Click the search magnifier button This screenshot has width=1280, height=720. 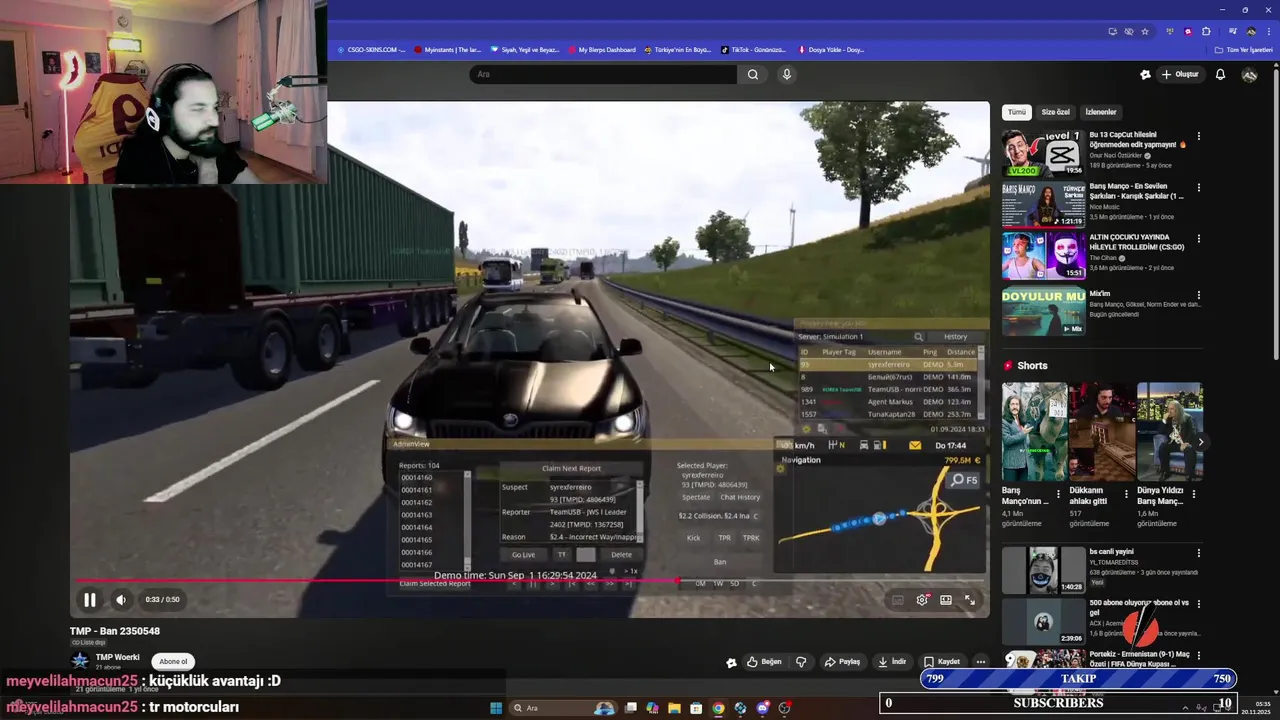coord(753,74)
